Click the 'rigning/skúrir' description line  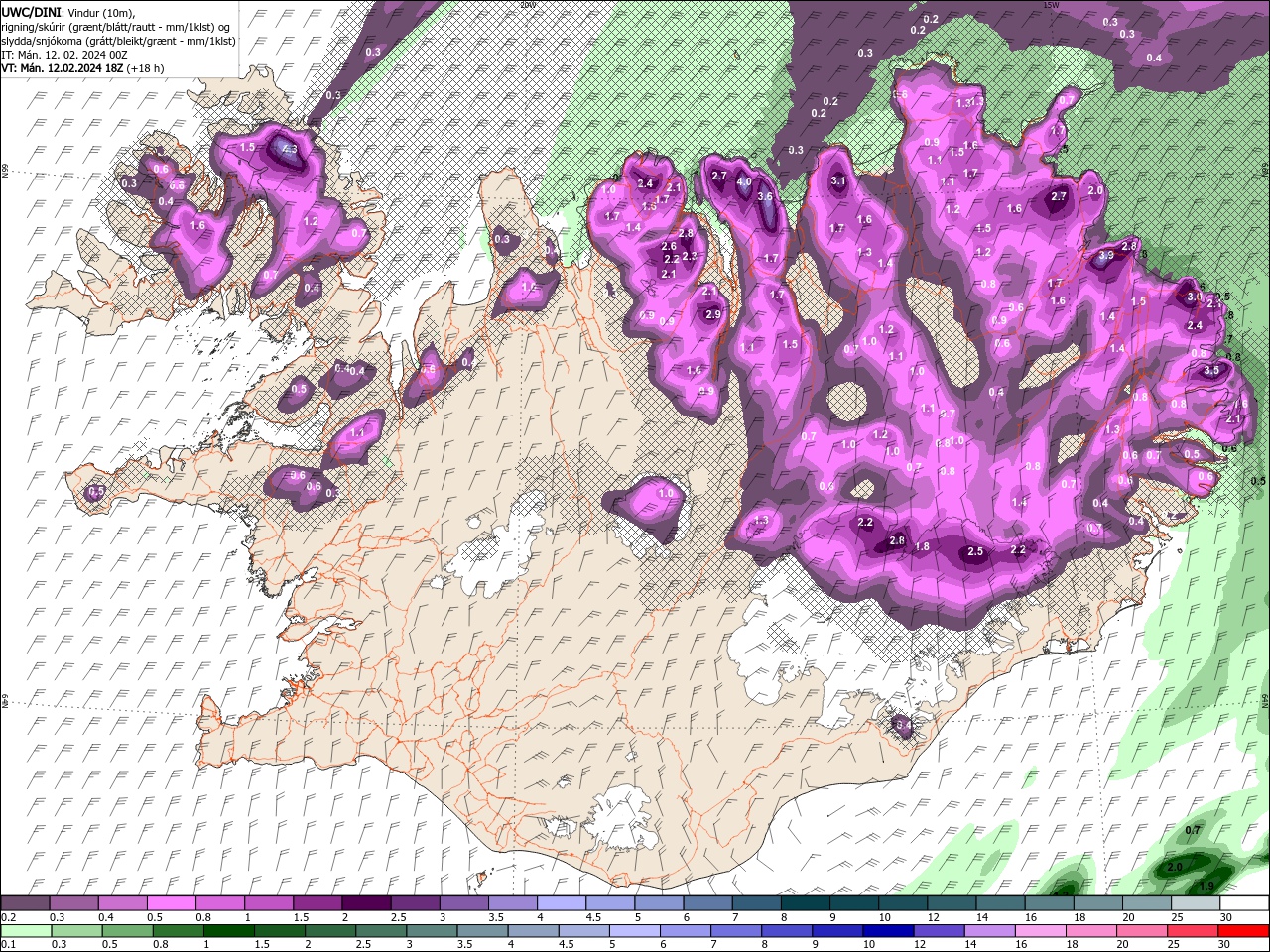pyautogui.click(x=117, y=26)
